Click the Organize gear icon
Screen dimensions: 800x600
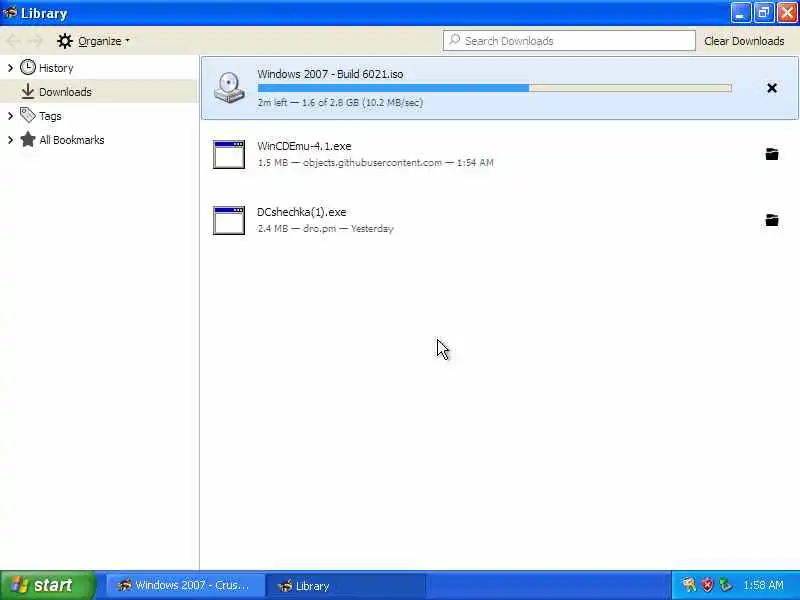[x=65, y=41]
